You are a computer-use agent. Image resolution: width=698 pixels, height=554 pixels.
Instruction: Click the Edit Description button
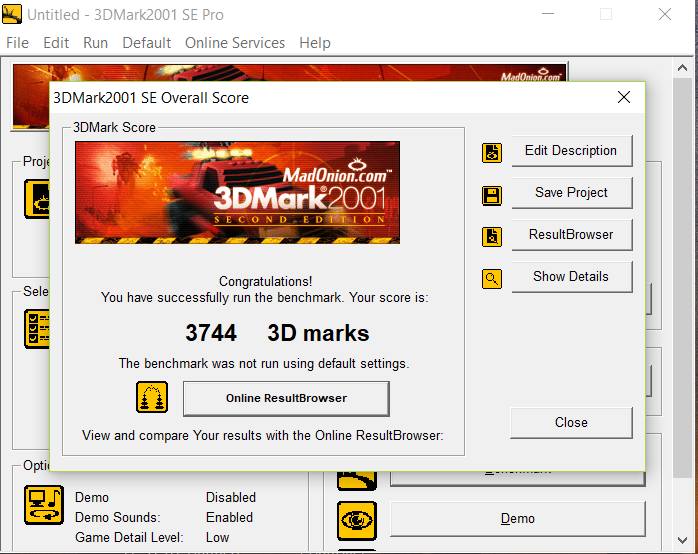[572, 151]
